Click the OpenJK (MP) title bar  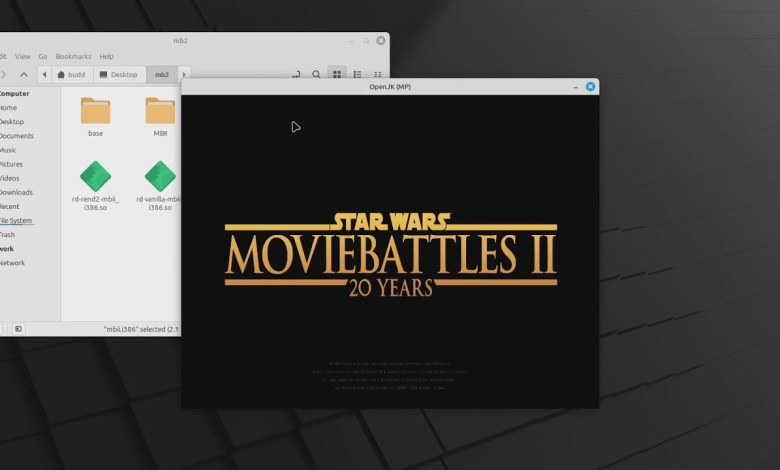[390, 87]
